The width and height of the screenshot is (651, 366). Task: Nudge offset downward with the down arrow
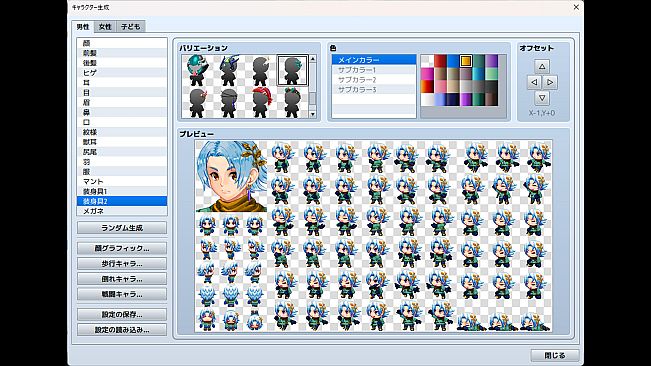(542, 98)
